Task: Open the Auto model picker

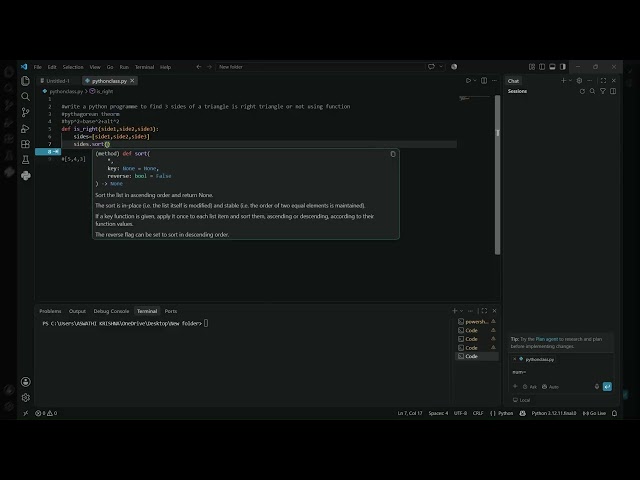Action: (550, 387)
